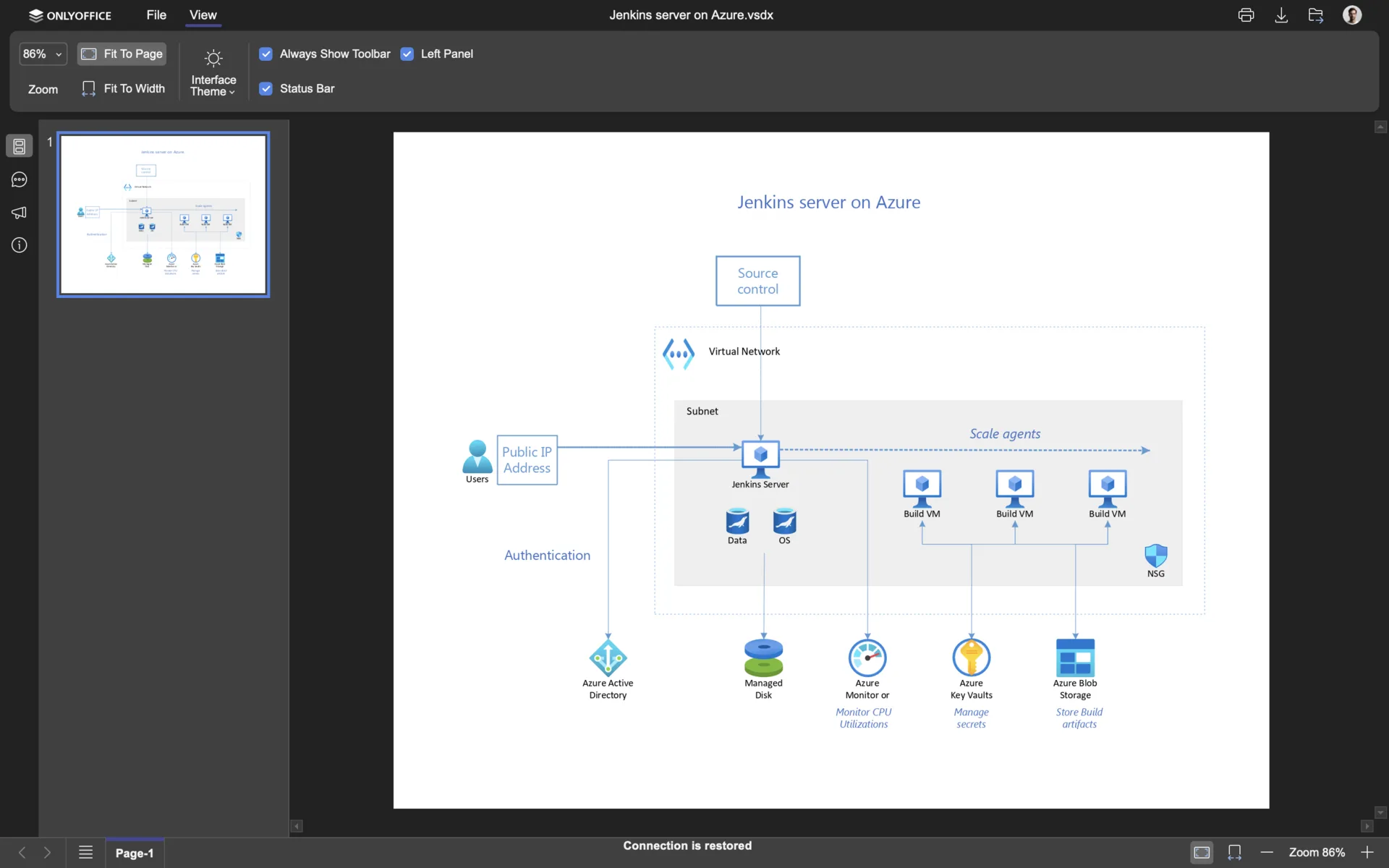Go to previous page arrow in status bar
1389x868 pixels.
(x=22, y=853)
